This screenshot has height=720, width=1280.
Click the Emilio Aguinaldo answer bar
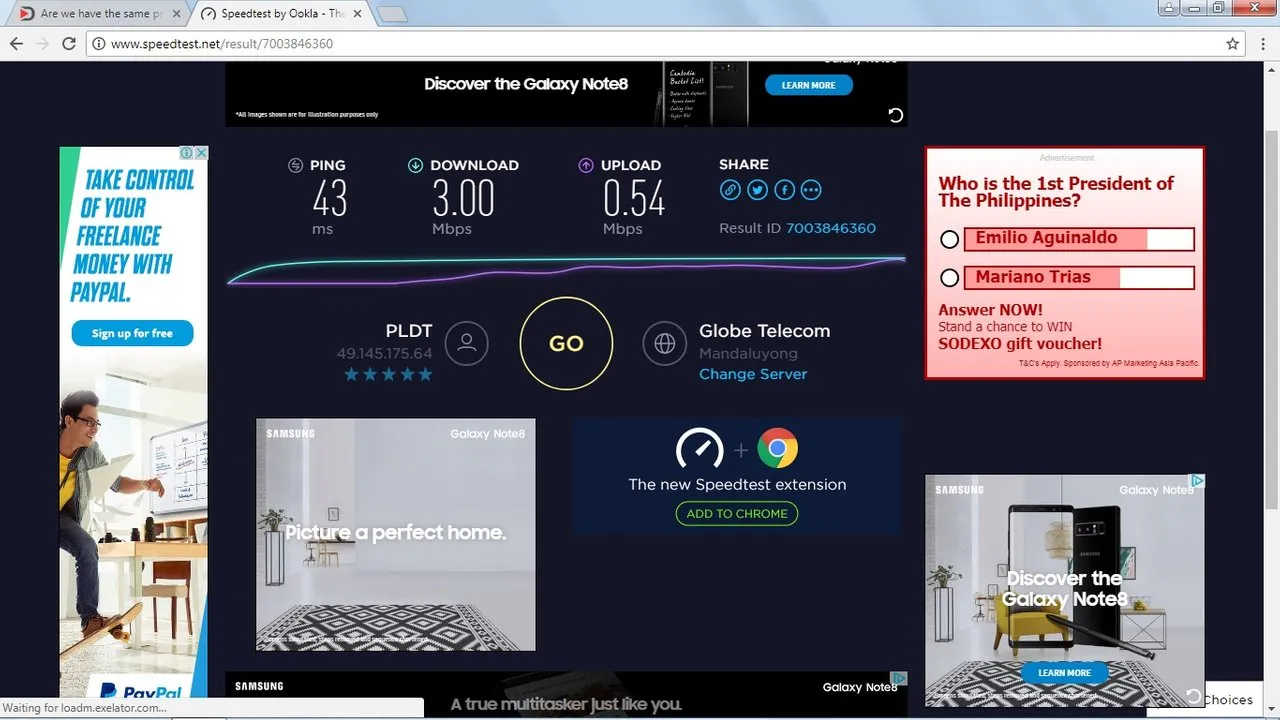click(1079, 239)
